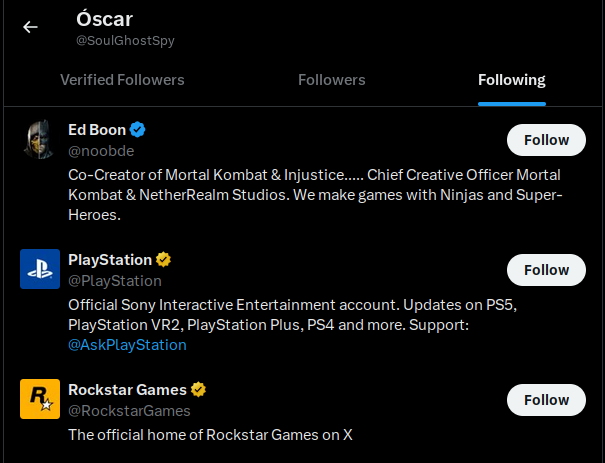Click the PlayStation display name
605x463 pixels.
[110, 260]
